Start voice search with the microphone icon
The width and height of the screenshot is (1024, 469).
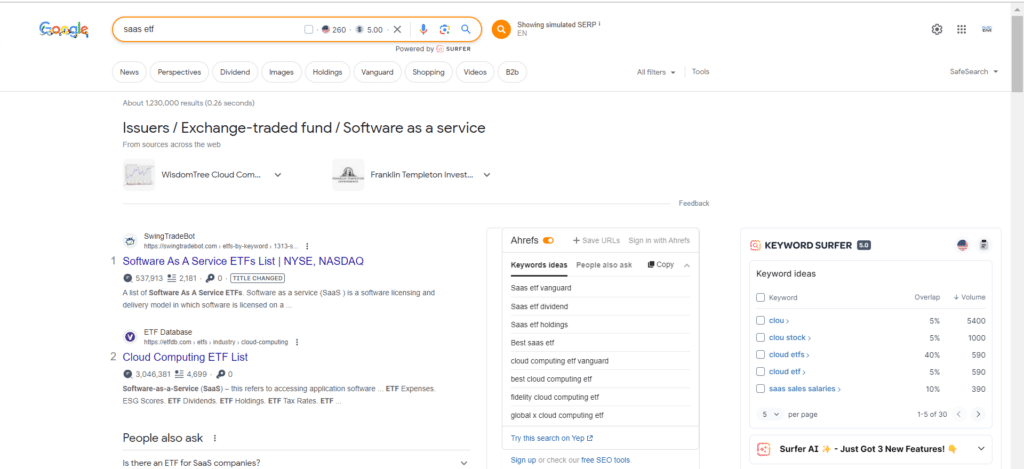423,29
